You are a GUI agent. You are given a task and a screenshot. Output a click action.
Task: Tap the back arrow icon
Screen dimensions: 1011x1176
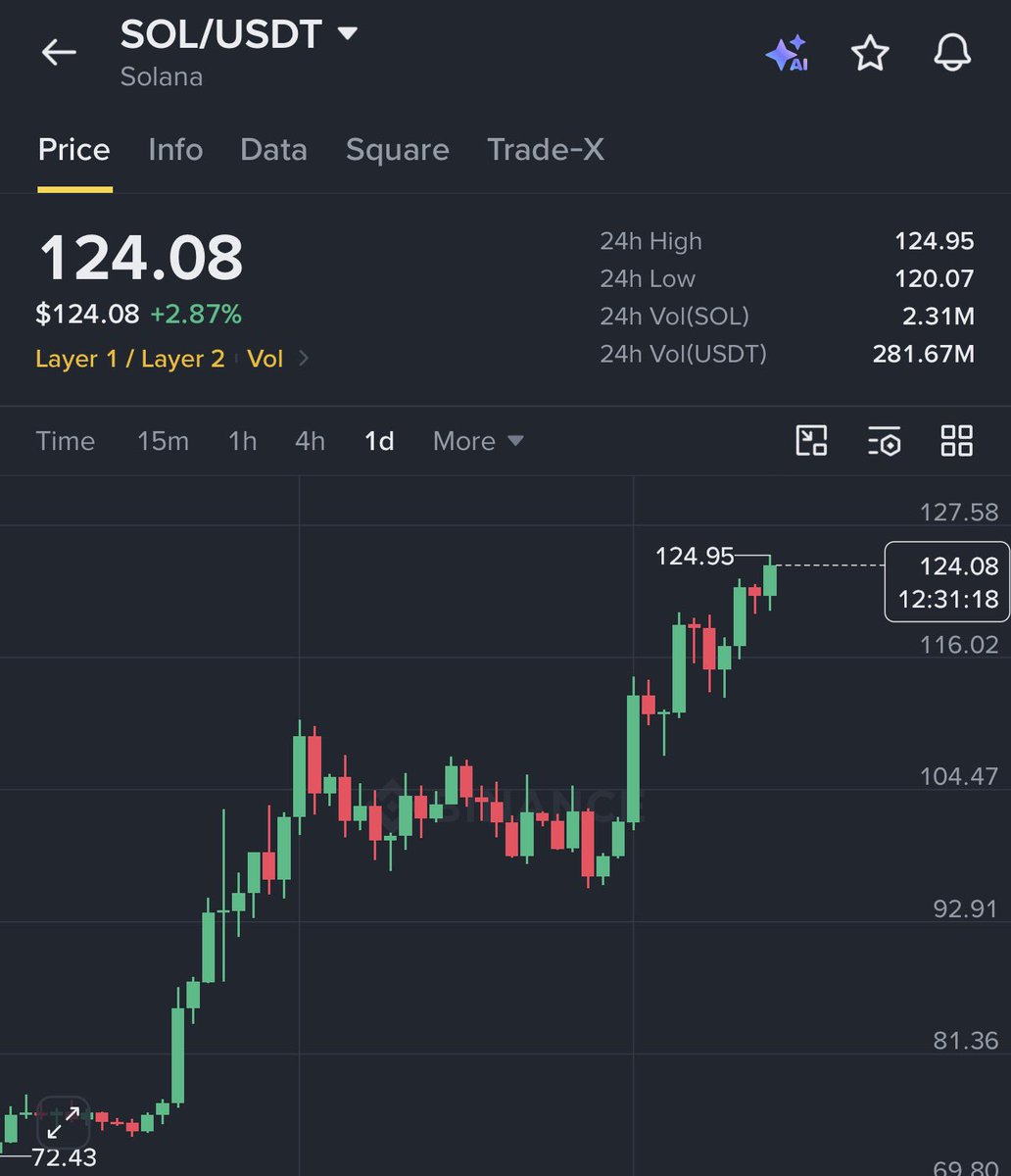click(x=59, y=52)
